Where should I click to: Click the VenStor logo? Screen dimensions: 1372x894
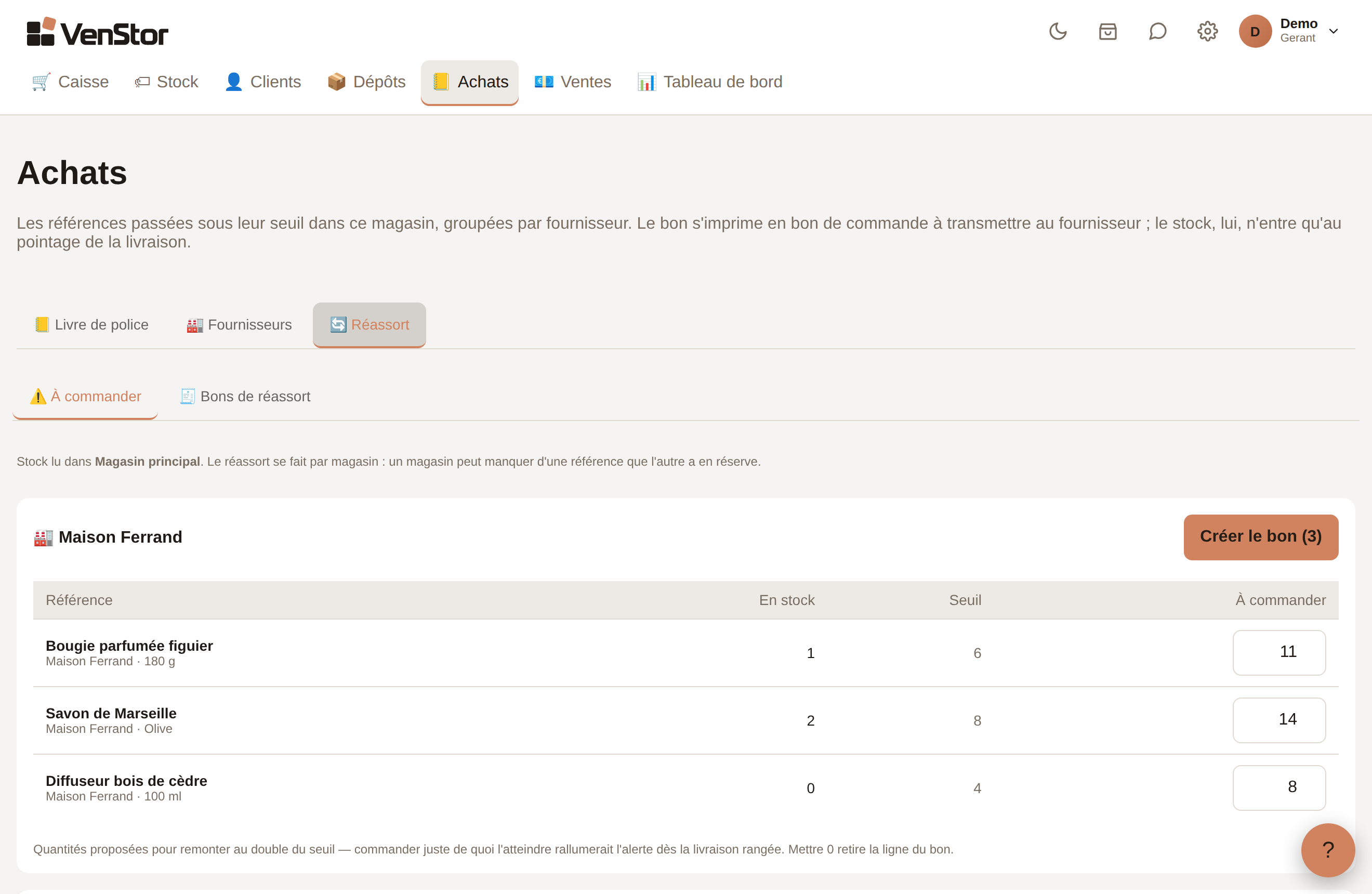click(x=97, y=32)
